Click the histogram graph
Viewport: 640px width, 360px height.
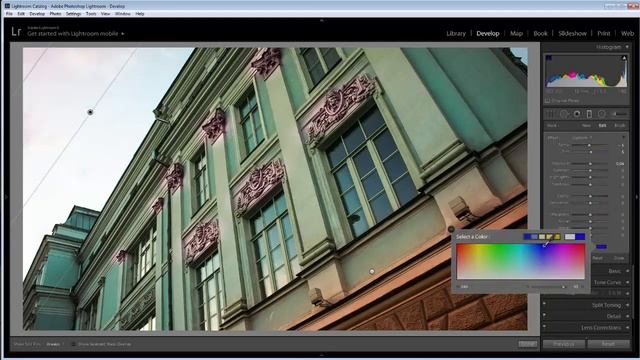(587, 71)
